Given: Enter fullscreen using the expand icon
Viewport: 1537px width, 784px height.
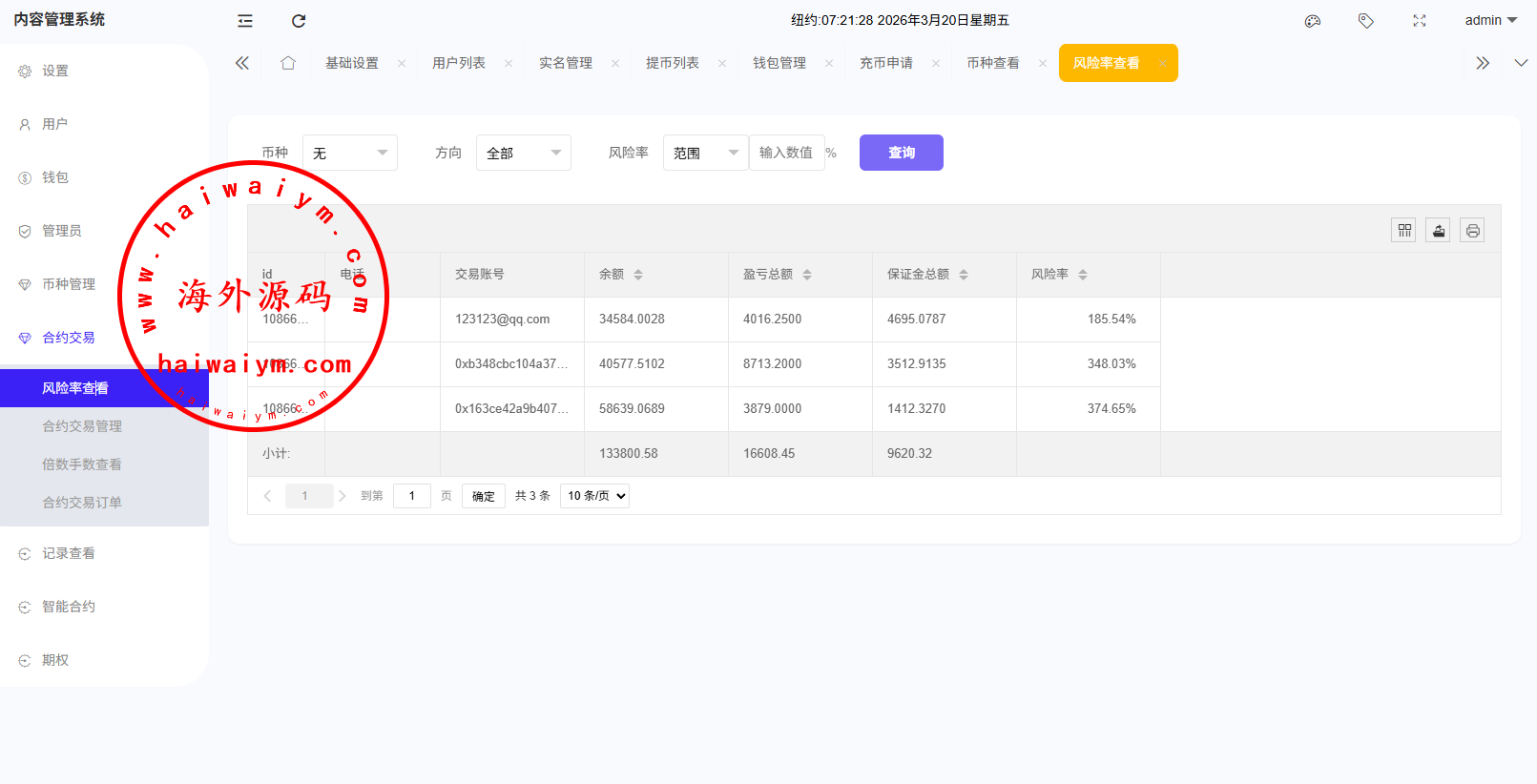Looking at the screenshot, I should pyautogui.click(x=1420, y=21).
